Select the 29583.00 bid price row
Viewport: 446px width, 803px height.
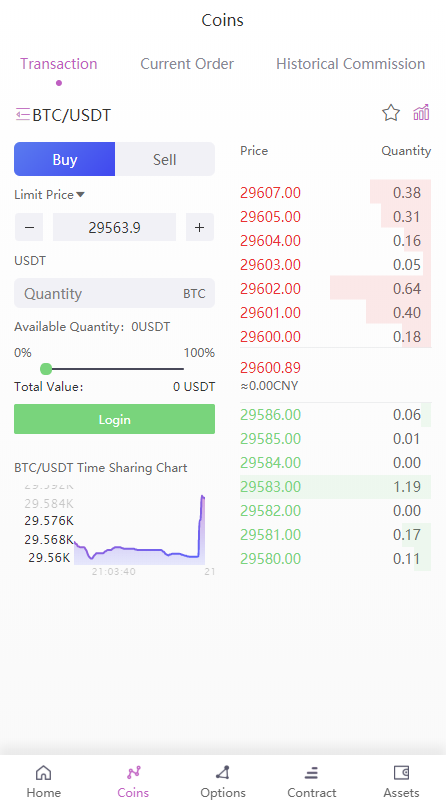tap(335, 487)
